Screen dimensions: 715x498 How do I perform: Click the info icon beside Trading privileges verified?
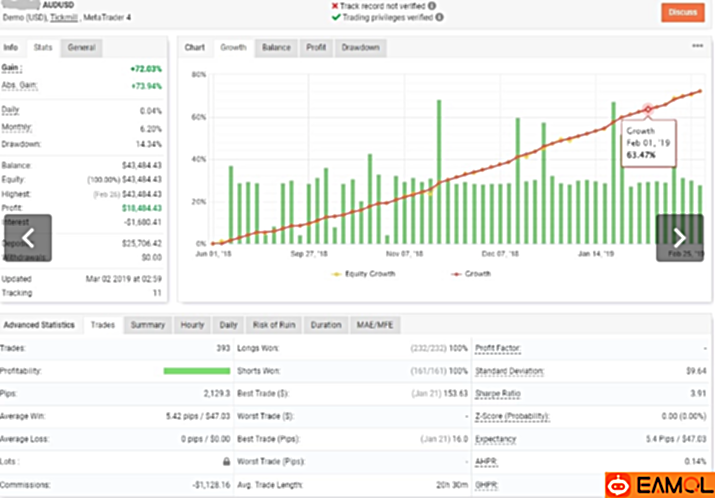(x=439, y=18)
